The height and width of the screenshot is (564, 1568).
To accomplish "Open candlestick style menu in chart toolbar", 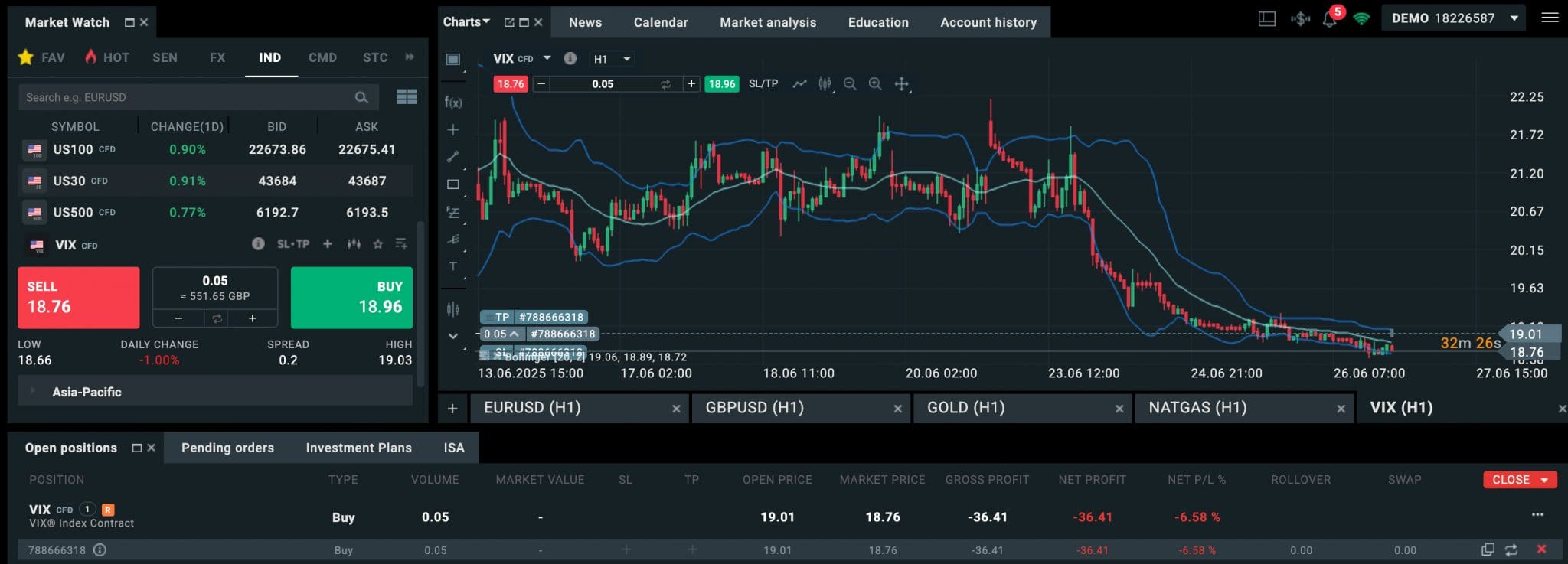I will (825, 83).
